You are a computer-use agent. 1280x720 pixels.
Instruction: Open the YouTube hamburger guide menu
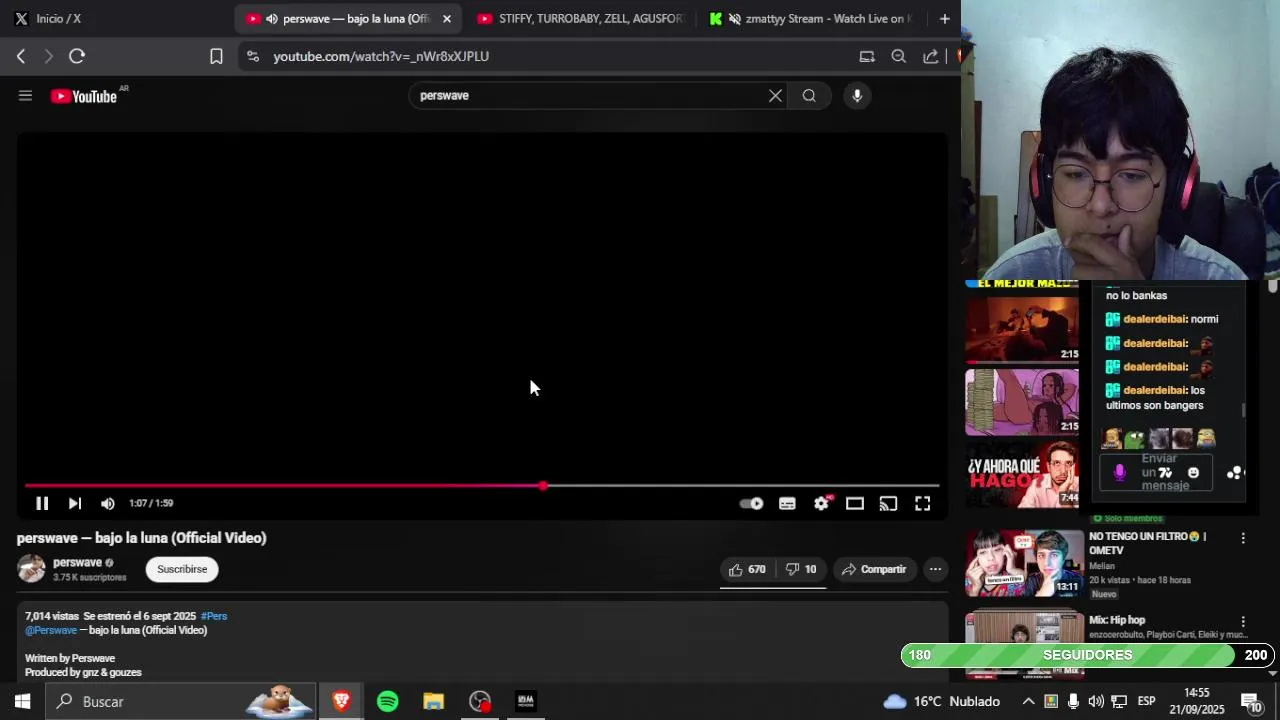[x=26, y=96]
